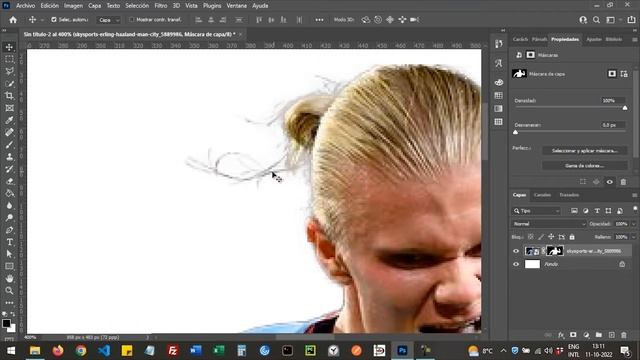Switch to the Trazados tab
Viewport: 640px width, 360px height.
pyautogui.click(x=569, y=195)
